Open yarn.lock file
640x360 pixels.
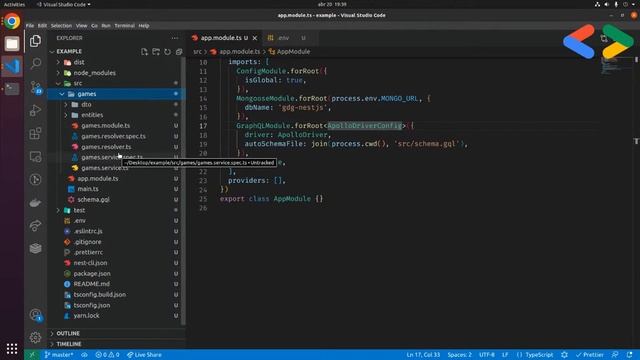tap(117, 316)
